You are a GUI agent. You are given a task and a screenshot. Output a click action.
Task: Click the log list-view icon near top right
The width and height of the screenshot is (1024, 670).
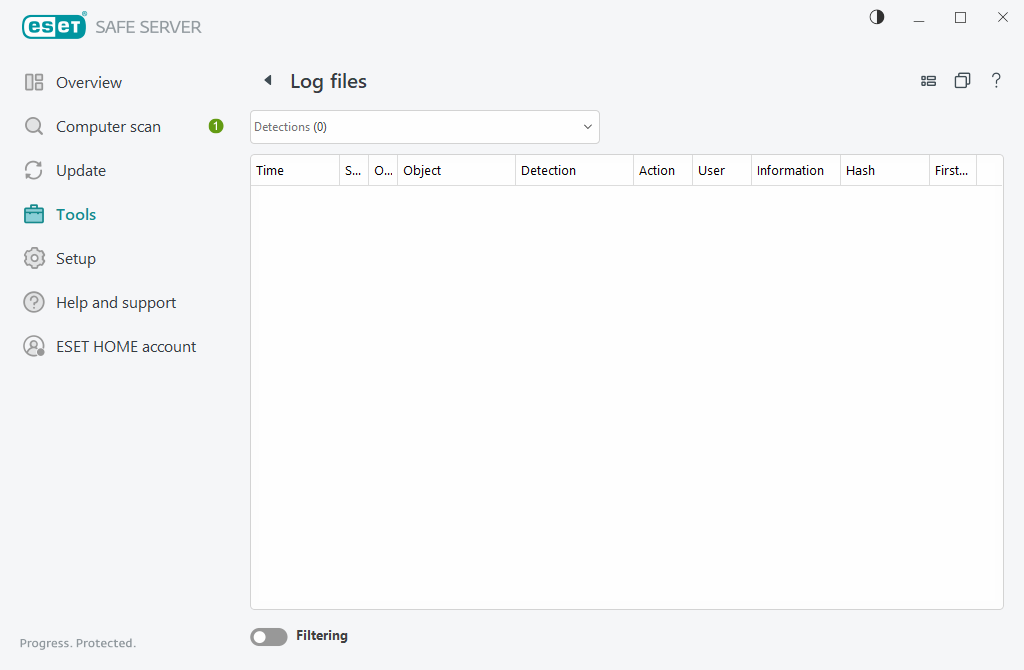coord(928,80)
